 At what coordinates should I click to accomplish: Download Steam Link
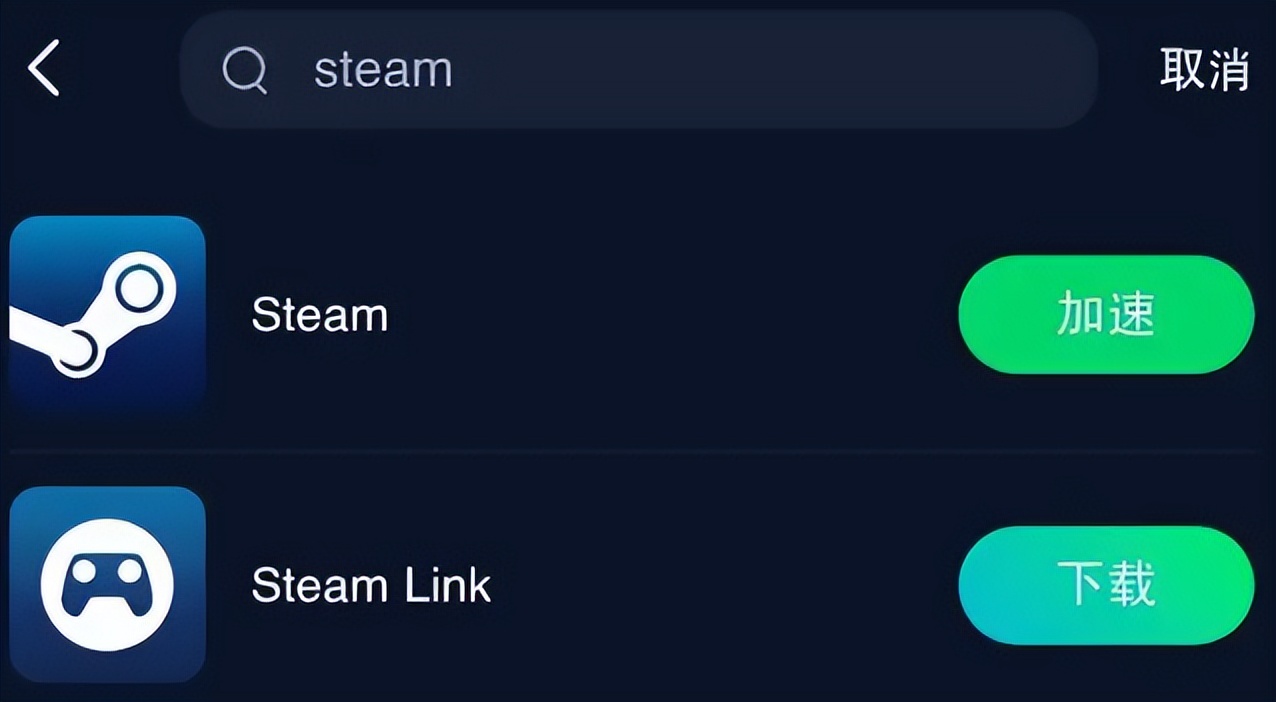[1104, 586]
